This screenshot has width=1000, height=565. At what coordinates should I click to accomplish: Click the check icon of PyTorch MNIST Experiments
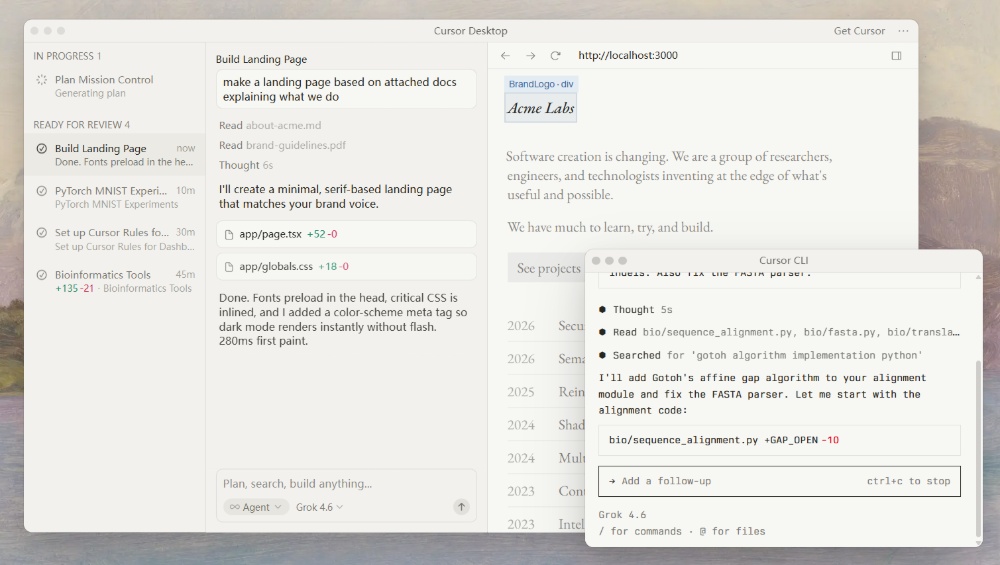(x=41, y=191)
